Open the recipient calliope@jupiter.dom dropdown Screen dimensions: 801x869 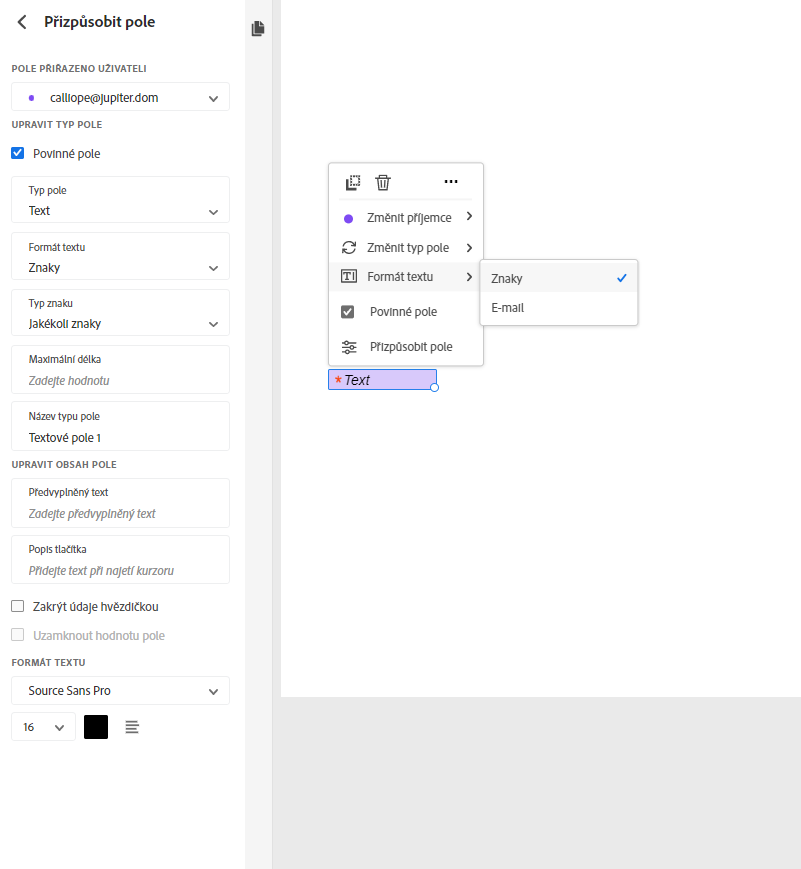[121, 98]
